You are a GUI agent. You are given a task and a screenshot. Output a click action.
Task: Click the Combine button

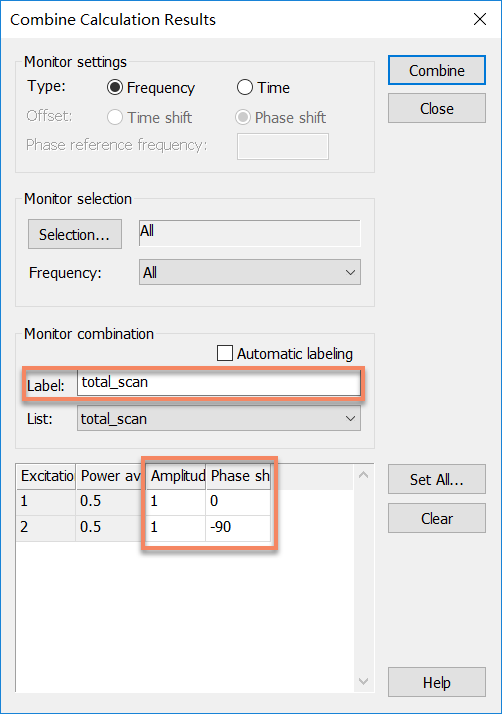click(x=436, y=70)
